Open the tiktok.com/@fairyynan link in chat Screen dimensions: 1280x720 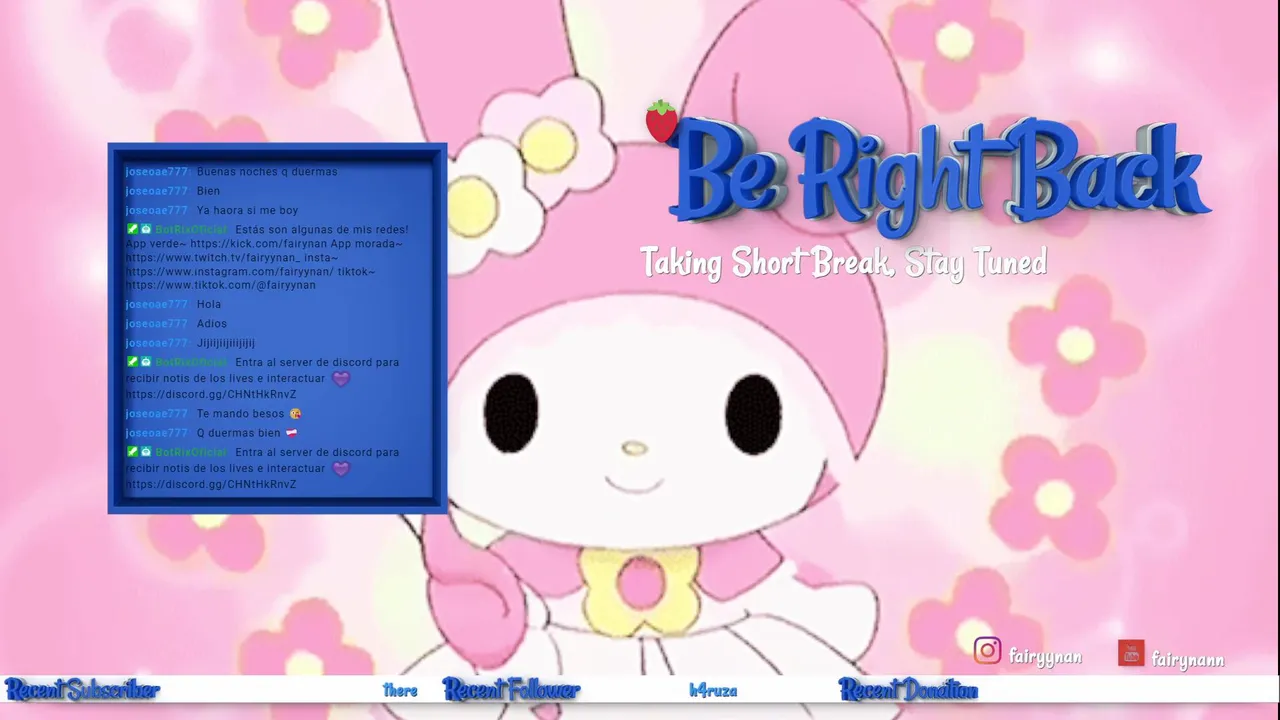221,285
